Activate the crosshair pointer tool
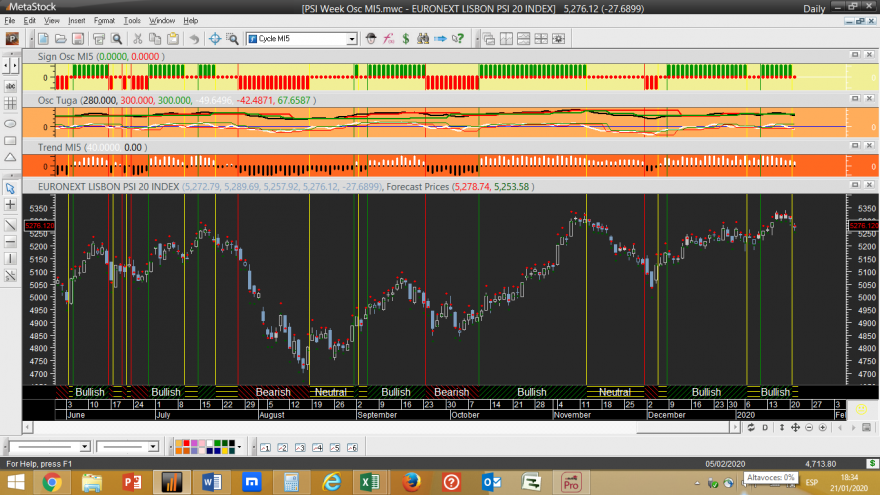Viewport: 880px width, 495px height. pos(215,39)
